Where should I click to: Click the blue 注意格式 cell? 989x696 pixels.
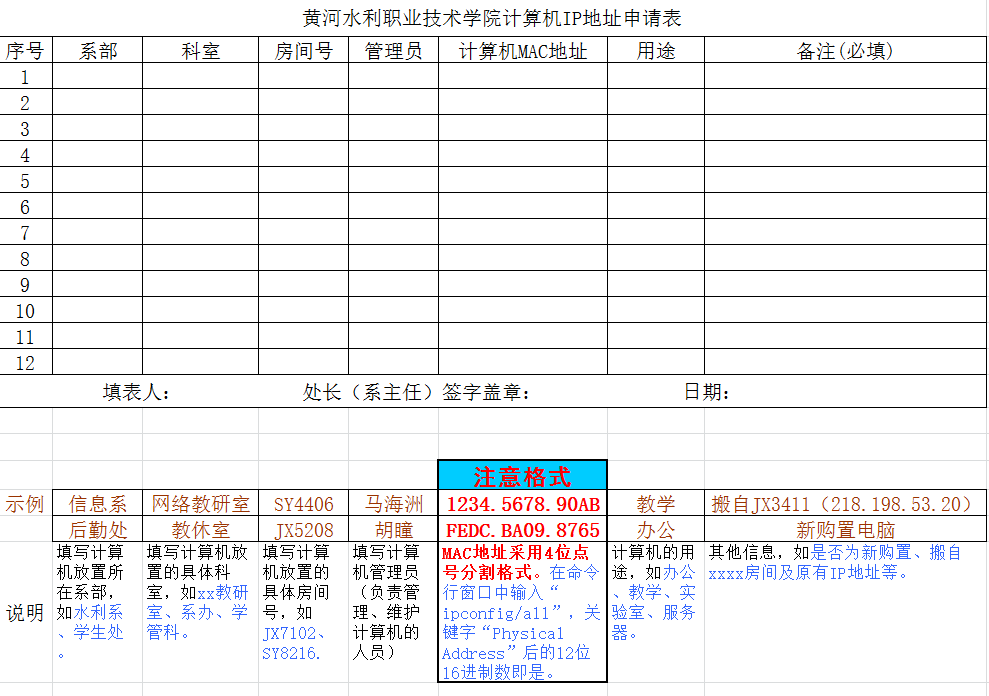(x=522, y=476)
